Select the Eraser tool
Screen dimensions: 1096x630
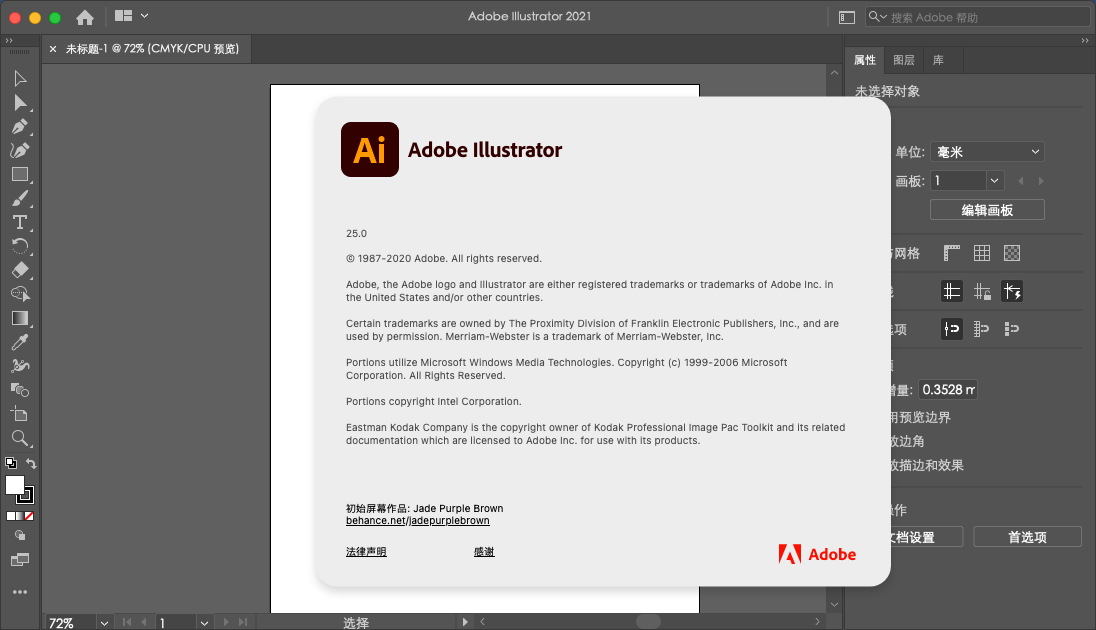tap(20, 270)
